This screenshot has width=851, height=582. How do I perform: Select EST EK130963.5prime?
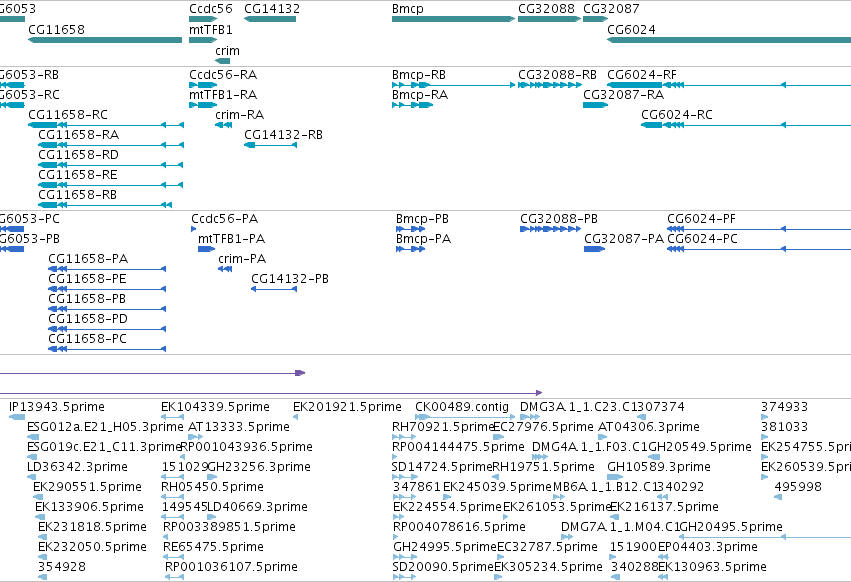(663, 577)
